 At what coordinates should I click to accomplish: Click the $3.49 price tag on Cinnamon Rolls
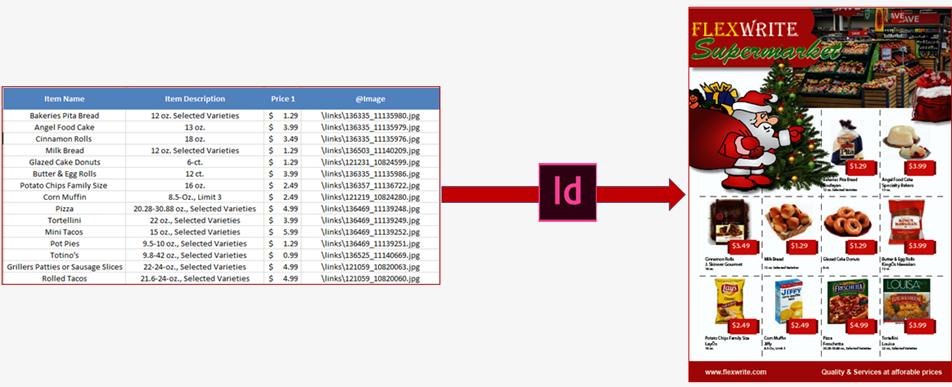[741, 245]
